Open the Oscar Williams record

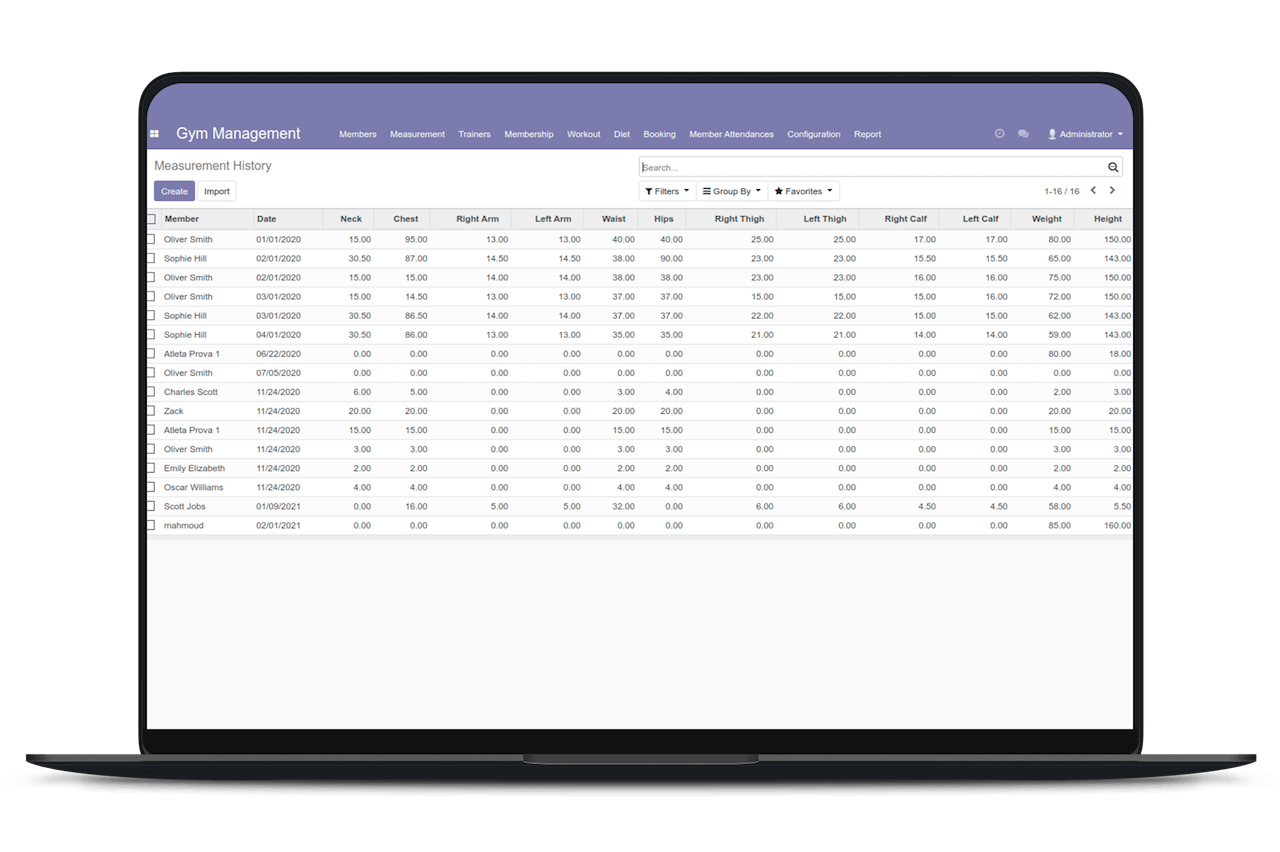[194, 487]
